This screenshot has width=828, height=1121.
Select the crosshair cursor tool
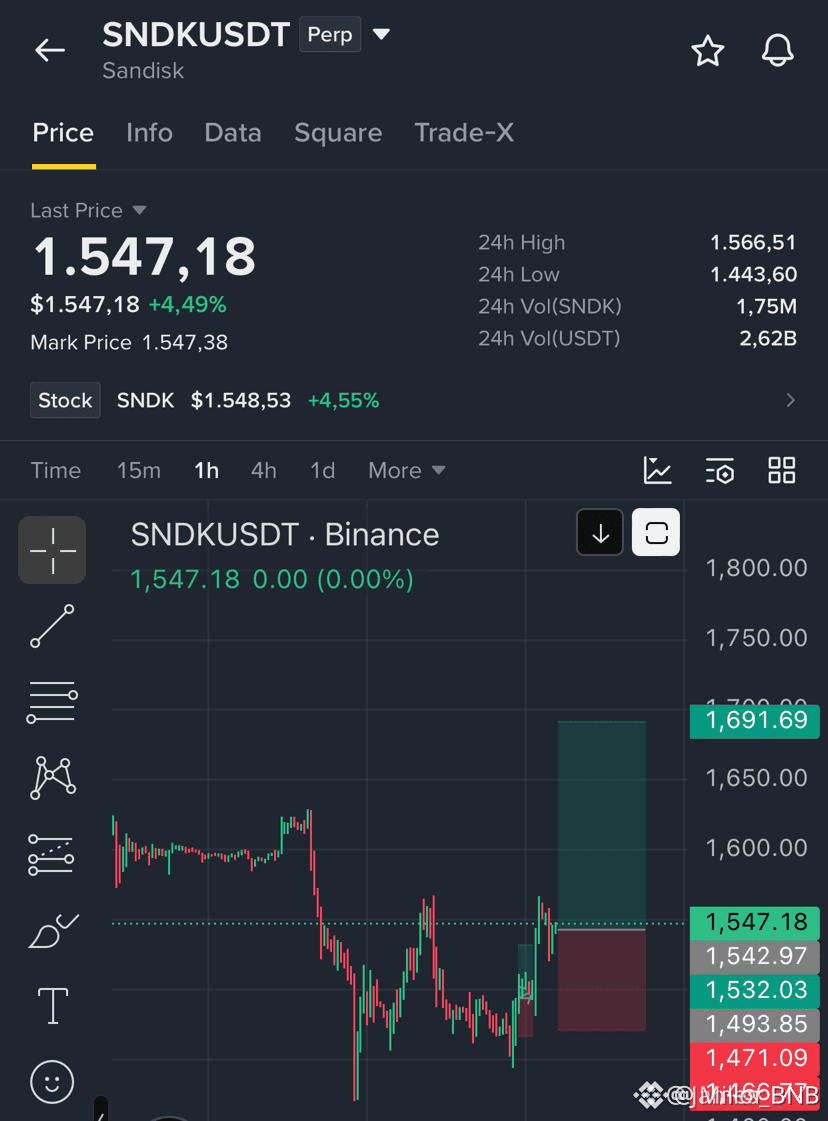click(52, 550)
